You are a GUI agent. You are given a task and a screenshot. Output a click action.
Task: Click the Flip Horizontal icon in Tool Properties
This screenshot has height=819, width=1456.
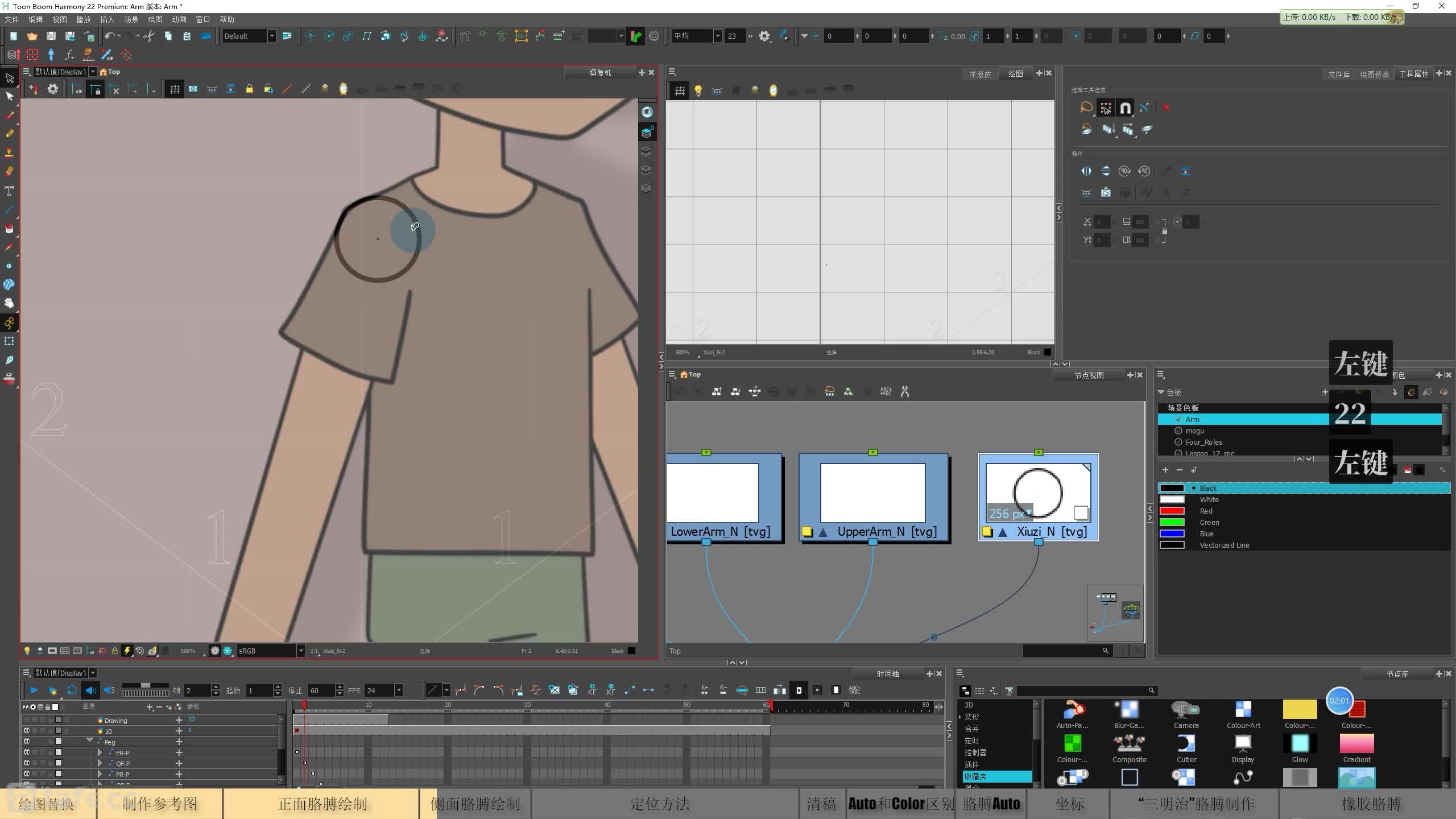(1086, 171)
